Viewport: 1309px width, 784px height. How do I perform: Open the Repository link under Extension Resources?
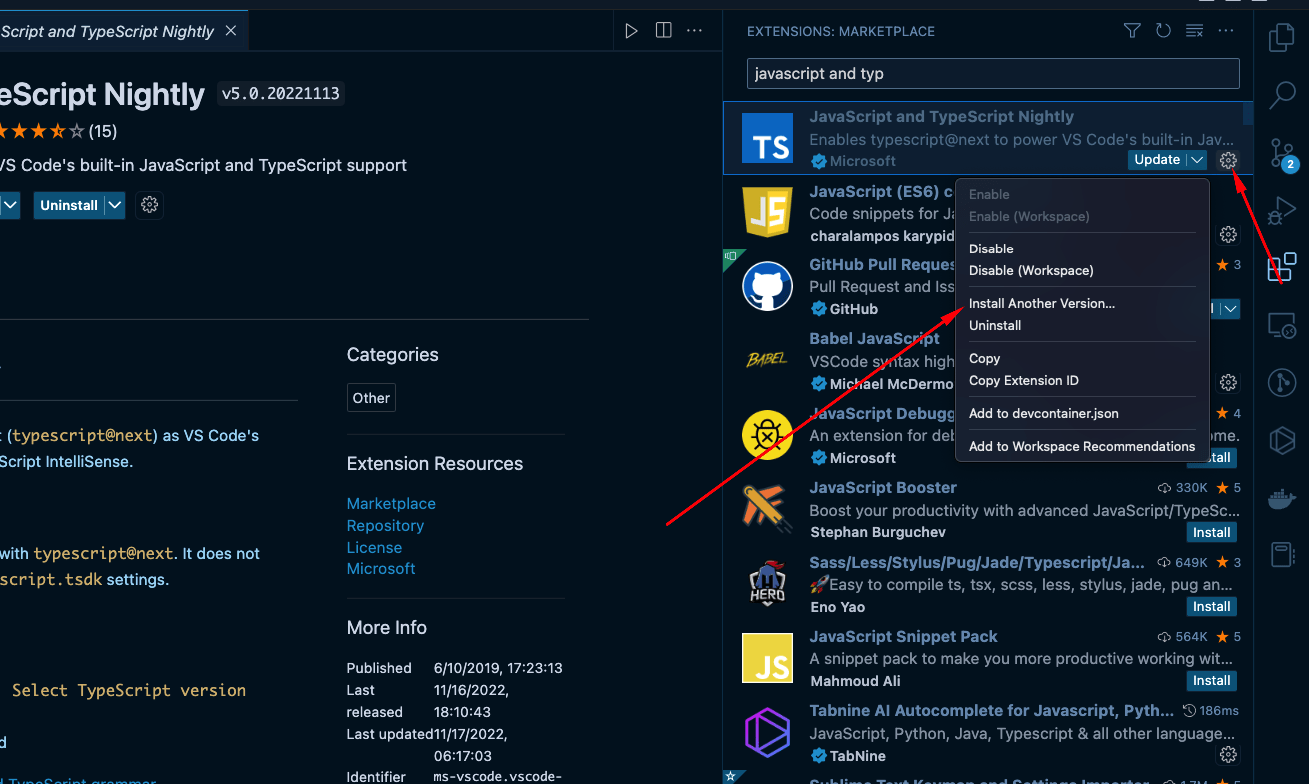coord(385,525)
